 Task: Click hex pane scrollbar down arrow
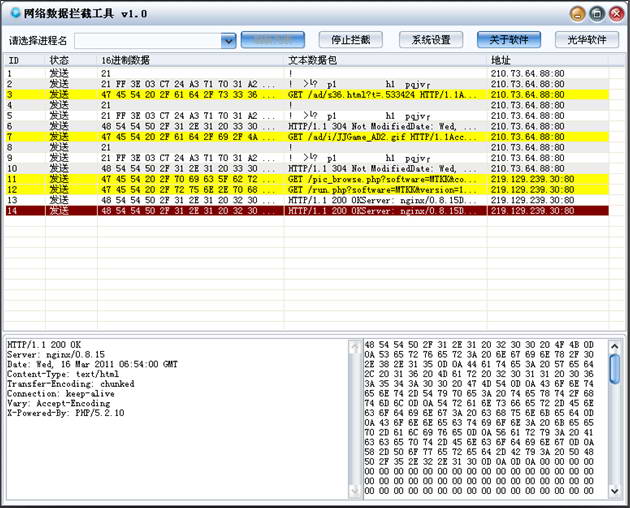point(615,491)
